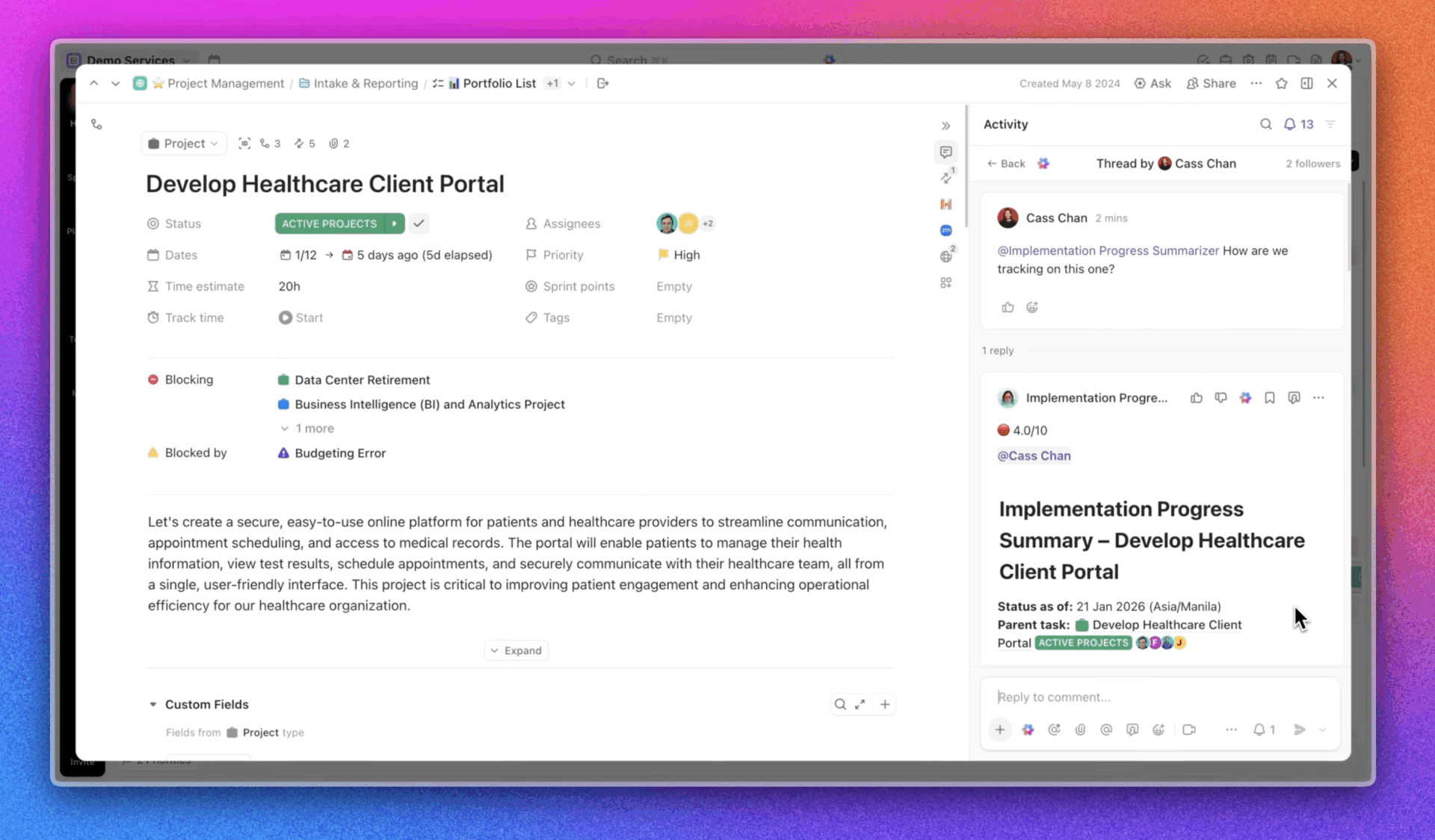Go Back from the comment thread
The height and width of the screenshot is (840, 1435).
1006,164
